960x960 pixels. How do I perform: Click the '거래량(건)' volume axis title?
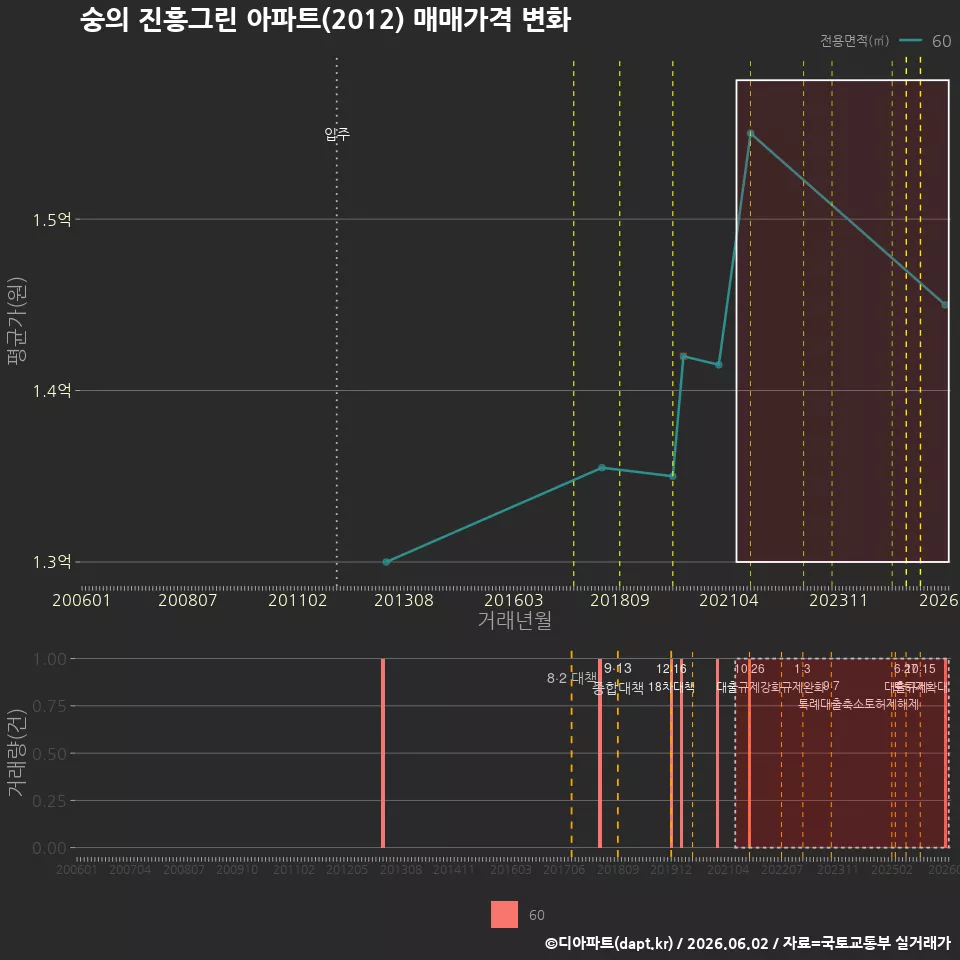point(17,753)
